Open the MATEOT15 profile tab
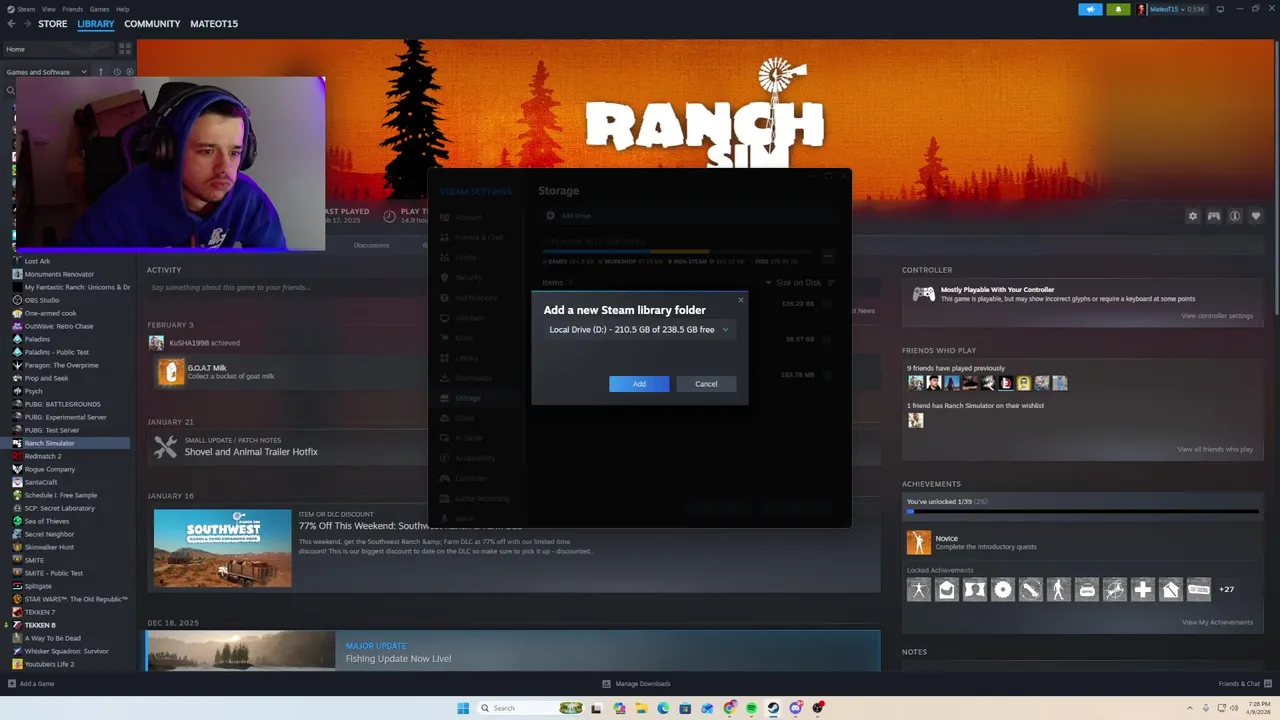This screenshot has width=1280, height=720. [x=214, y=24]
